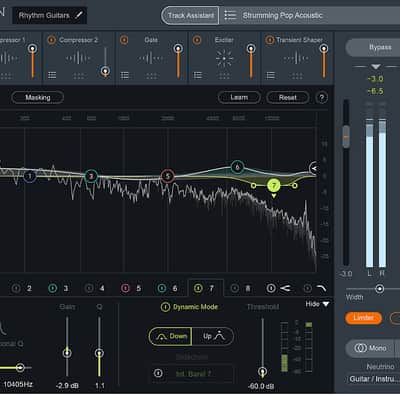Grab the Transient Shaper dotted reorder handle

297,76
